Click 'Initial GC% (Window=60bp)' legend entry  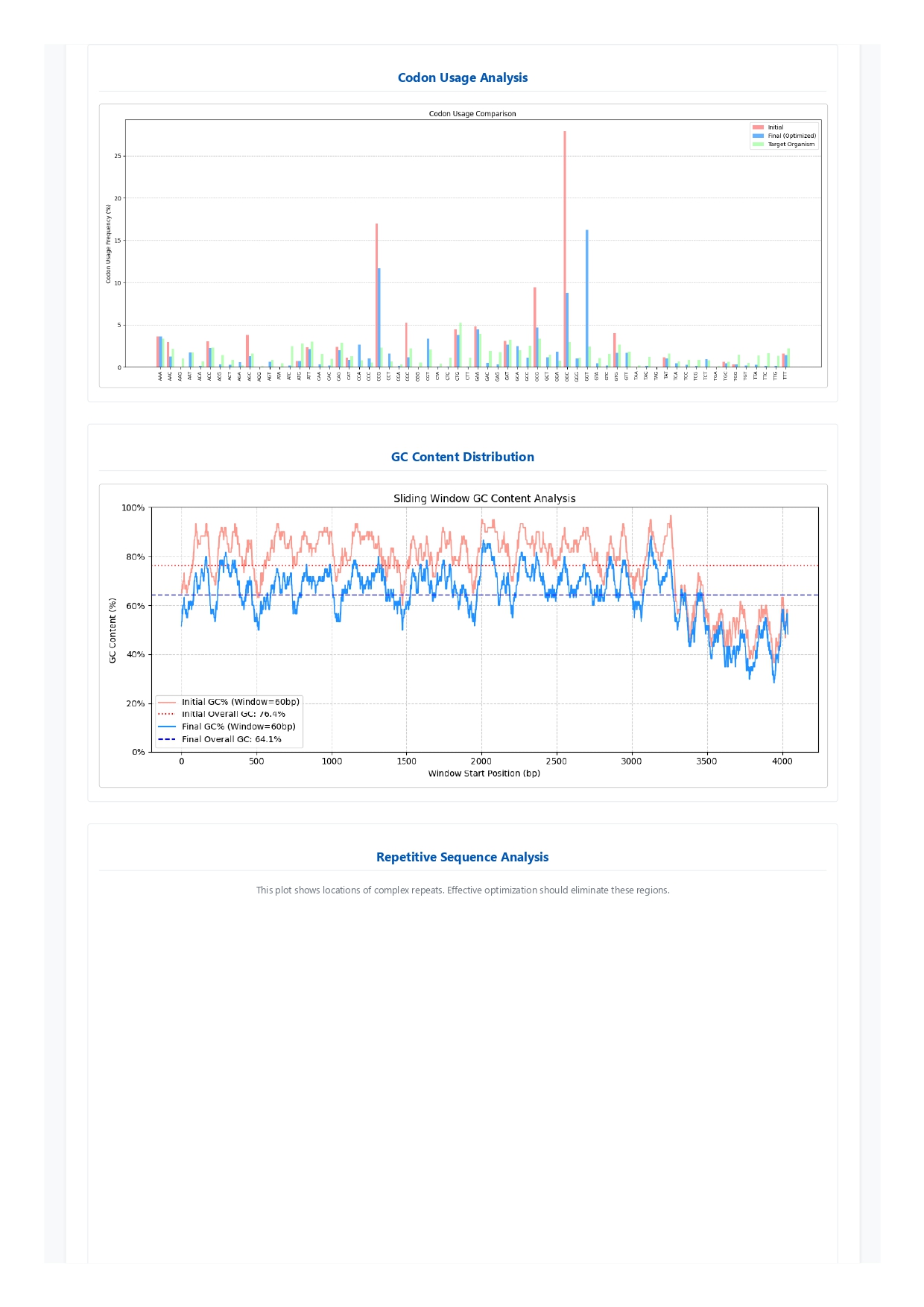coord(240,702)
